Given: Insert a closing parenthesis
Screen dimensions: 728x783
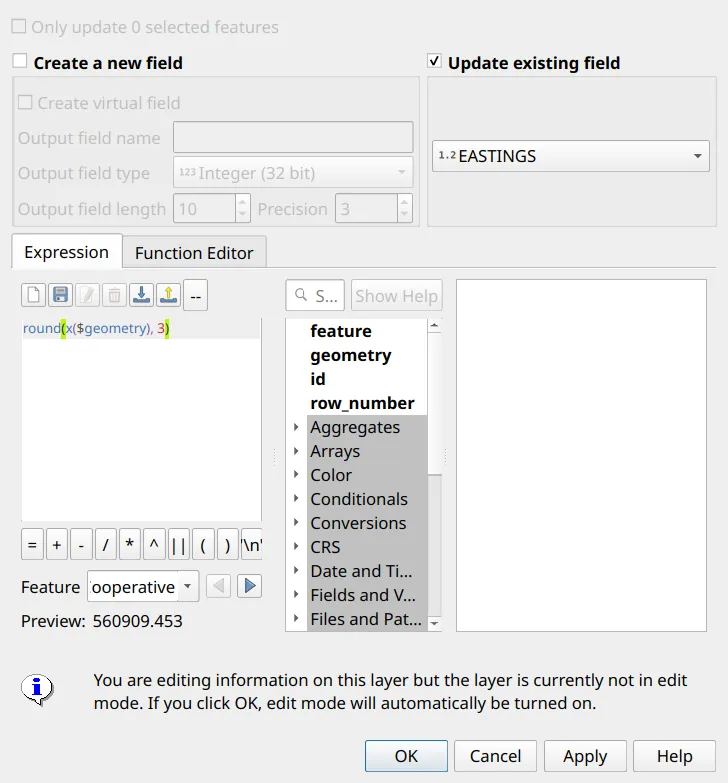Looking at the screenshot, I should click(x=227, y=544).
